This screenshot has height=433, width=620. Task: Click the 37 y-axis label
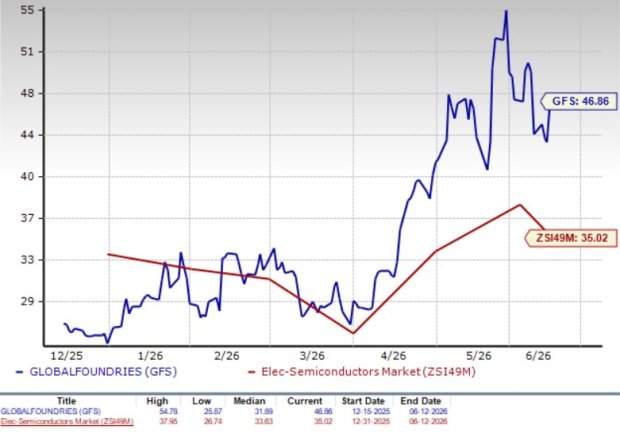(x=27, y=218)
